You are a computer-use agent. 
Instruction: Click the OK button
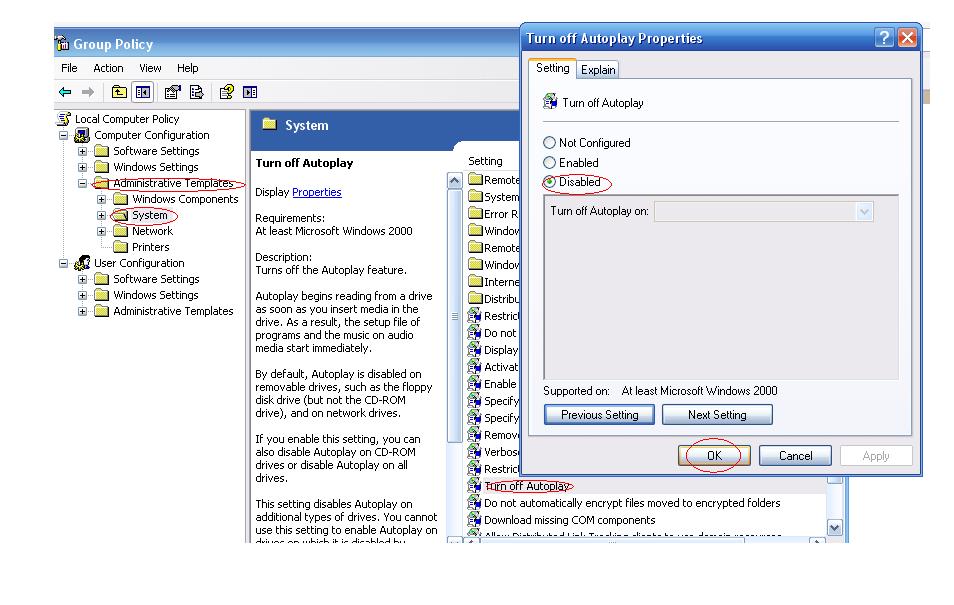pyautogui.click(x=714, y=456)
